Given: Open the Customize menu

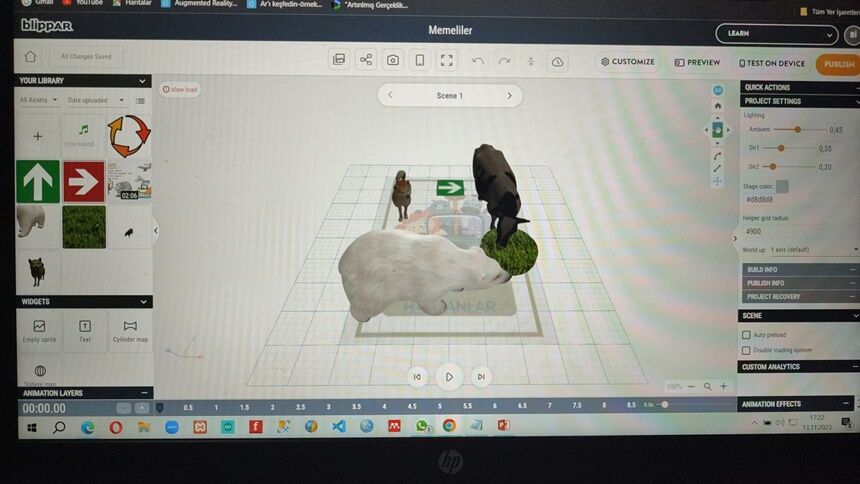Looking at the screenshot, I should [x=628, y=62].
